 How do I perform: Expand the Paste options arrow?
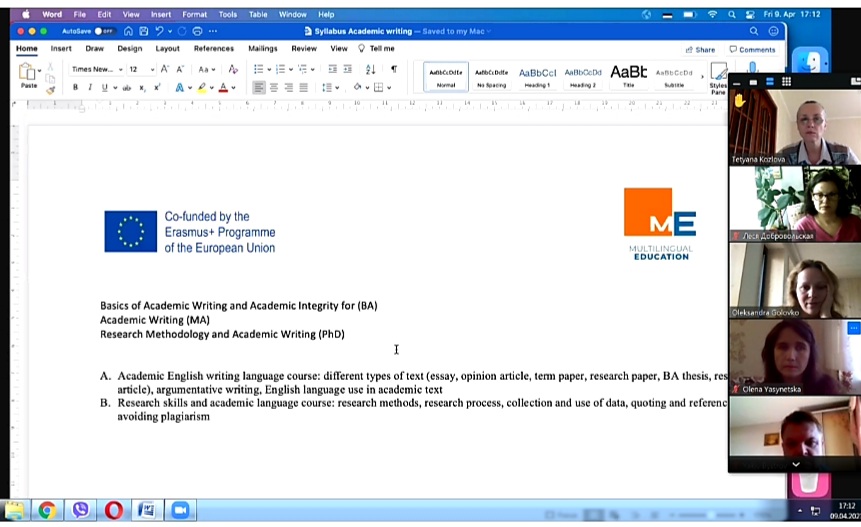(40, 71)
